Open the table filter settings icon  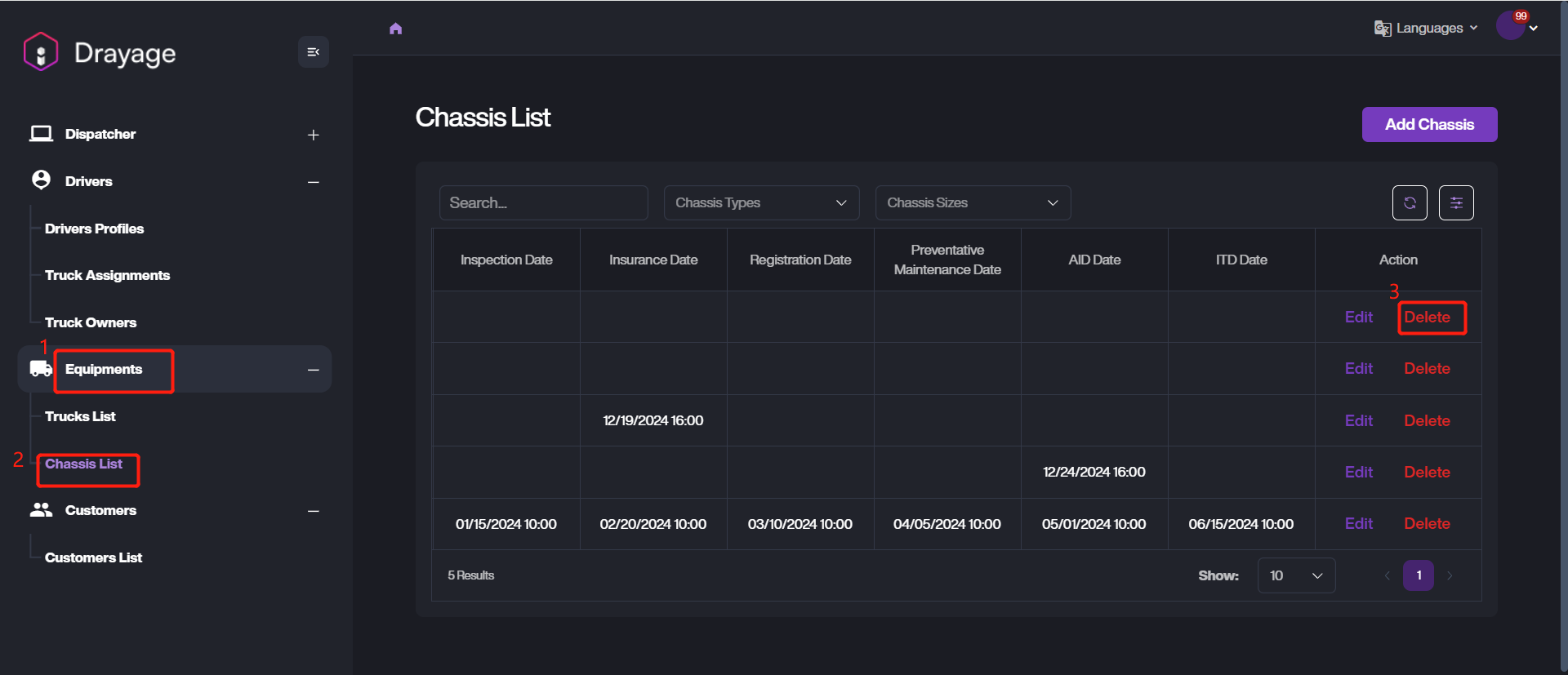[x=1456, y=203]
